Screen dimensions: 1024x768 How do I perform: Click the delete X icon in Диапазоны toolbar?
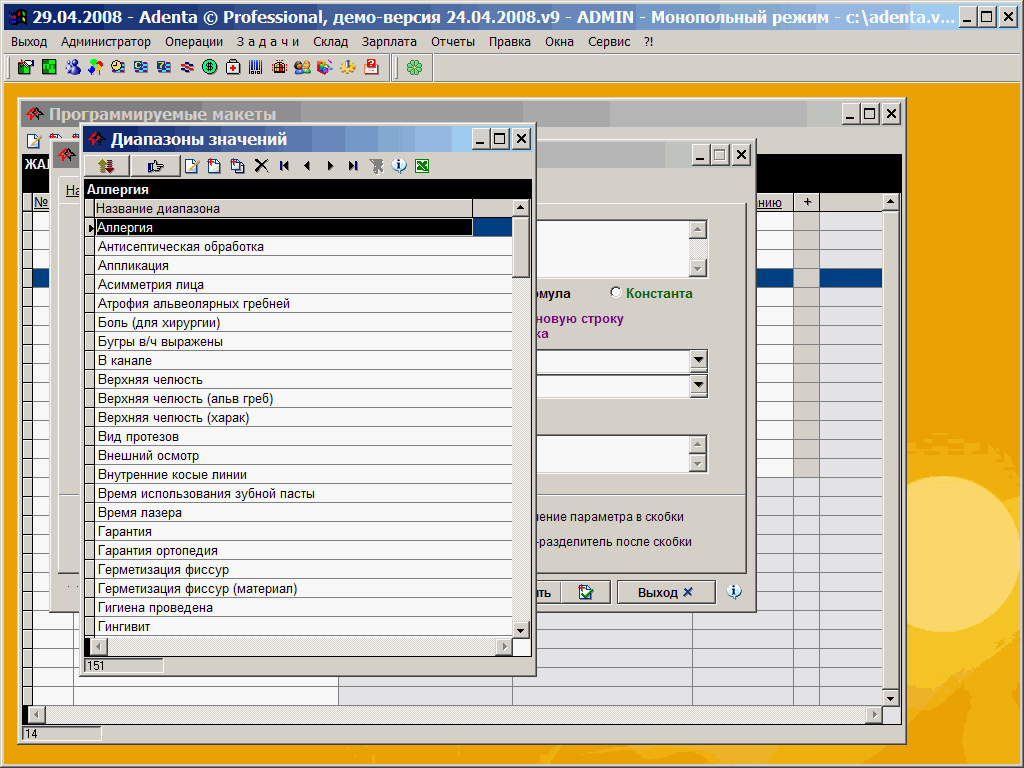pos(261,166)
